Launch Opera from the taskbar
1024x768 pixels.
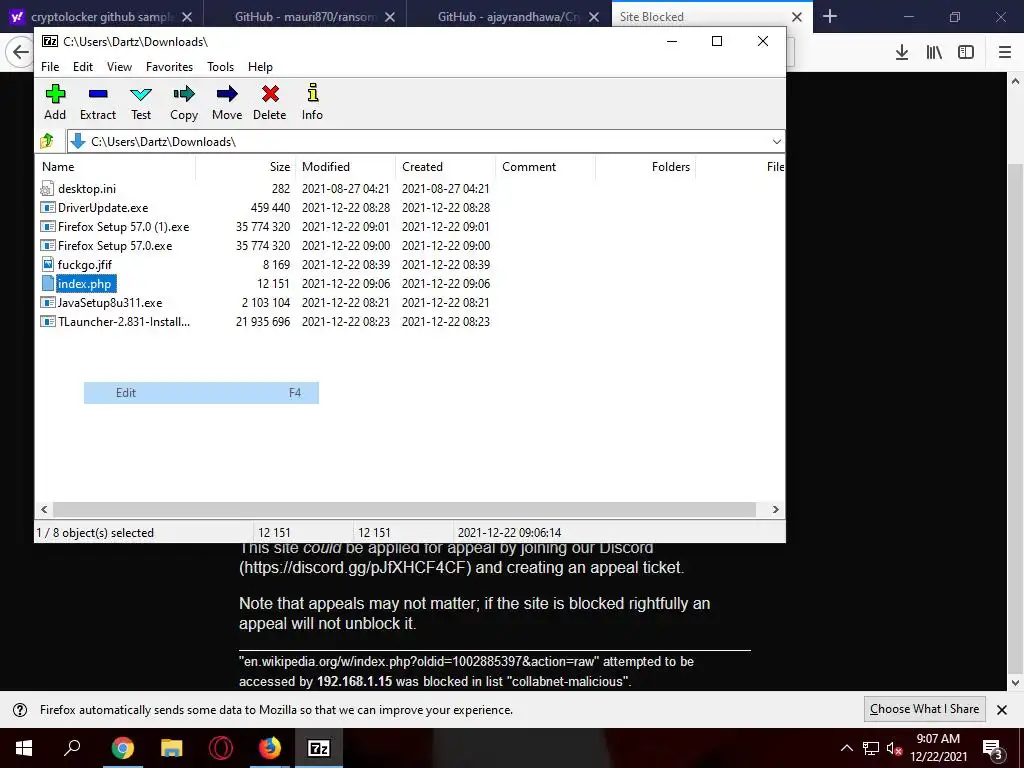coord(221,748)
